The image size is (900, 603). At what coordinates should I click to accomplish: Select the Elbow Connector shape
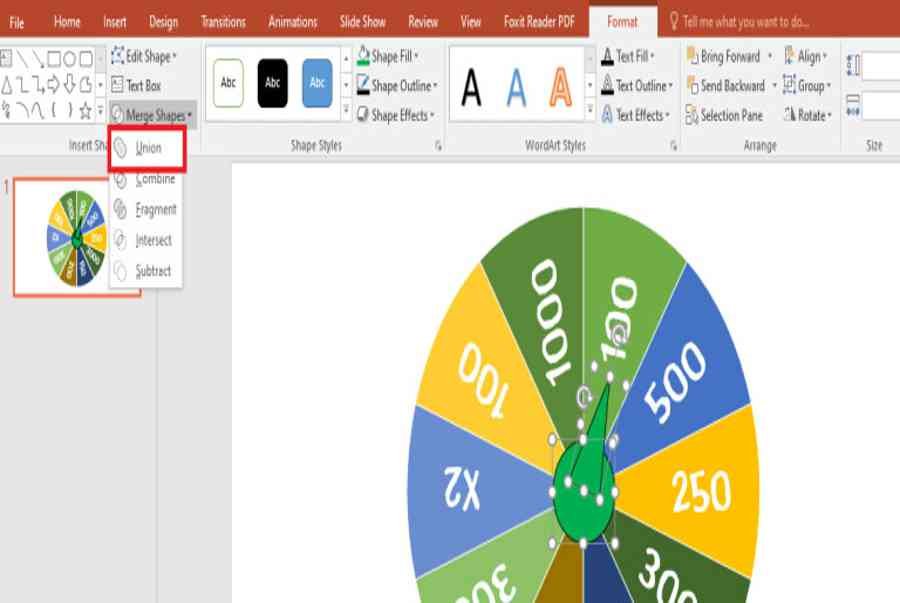tap(22, 85)
